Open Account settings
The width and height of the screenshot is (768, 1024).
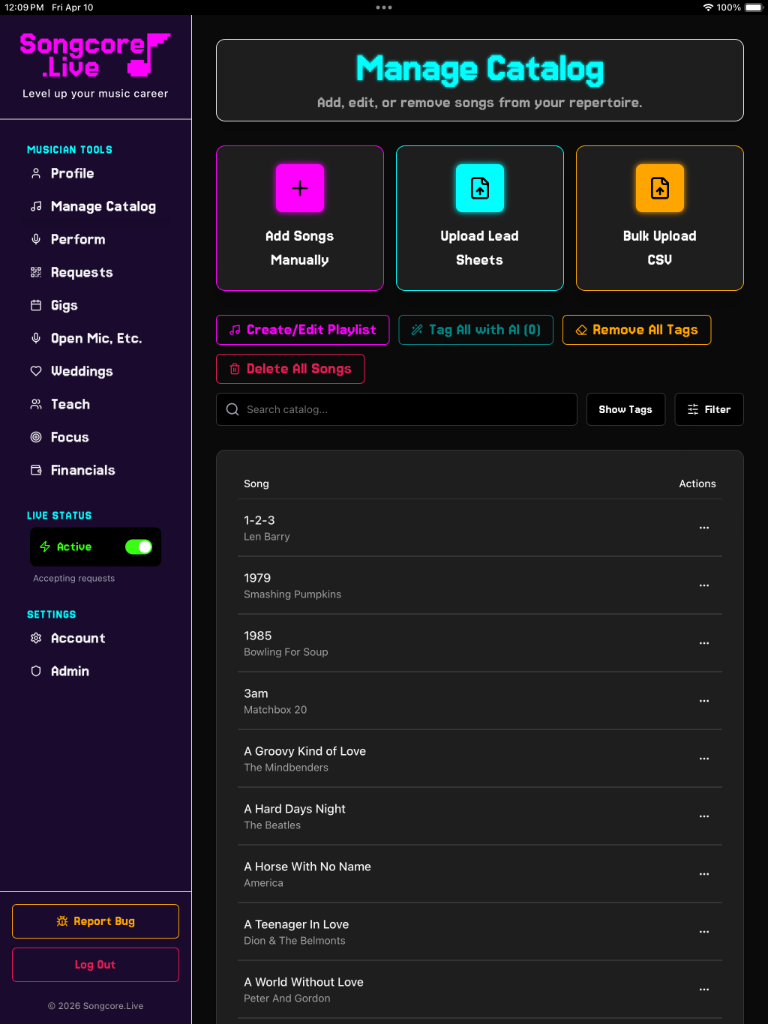pyautogui.click(x=95, y=638)
